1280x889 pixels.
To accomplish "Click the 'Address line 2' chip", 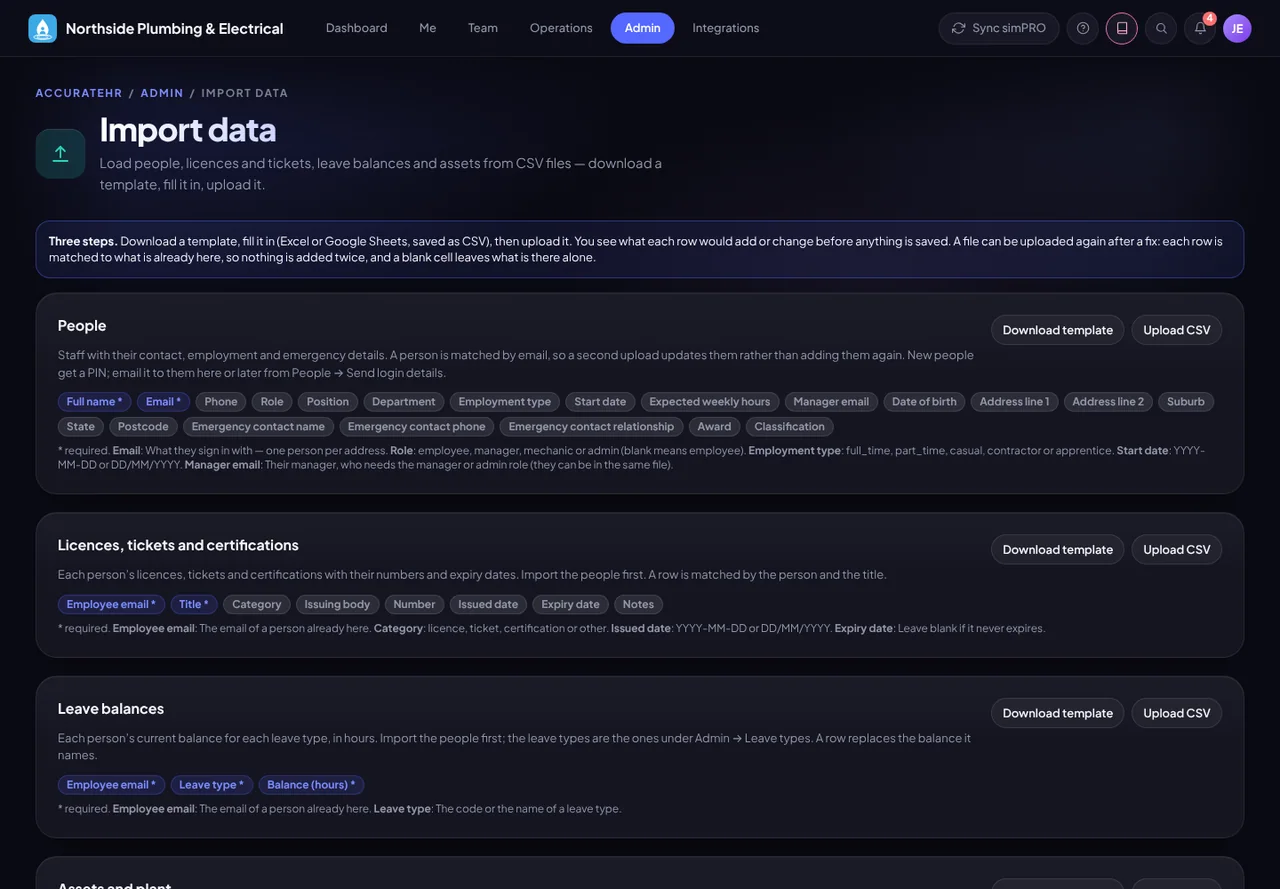I will coord(1108,402).
